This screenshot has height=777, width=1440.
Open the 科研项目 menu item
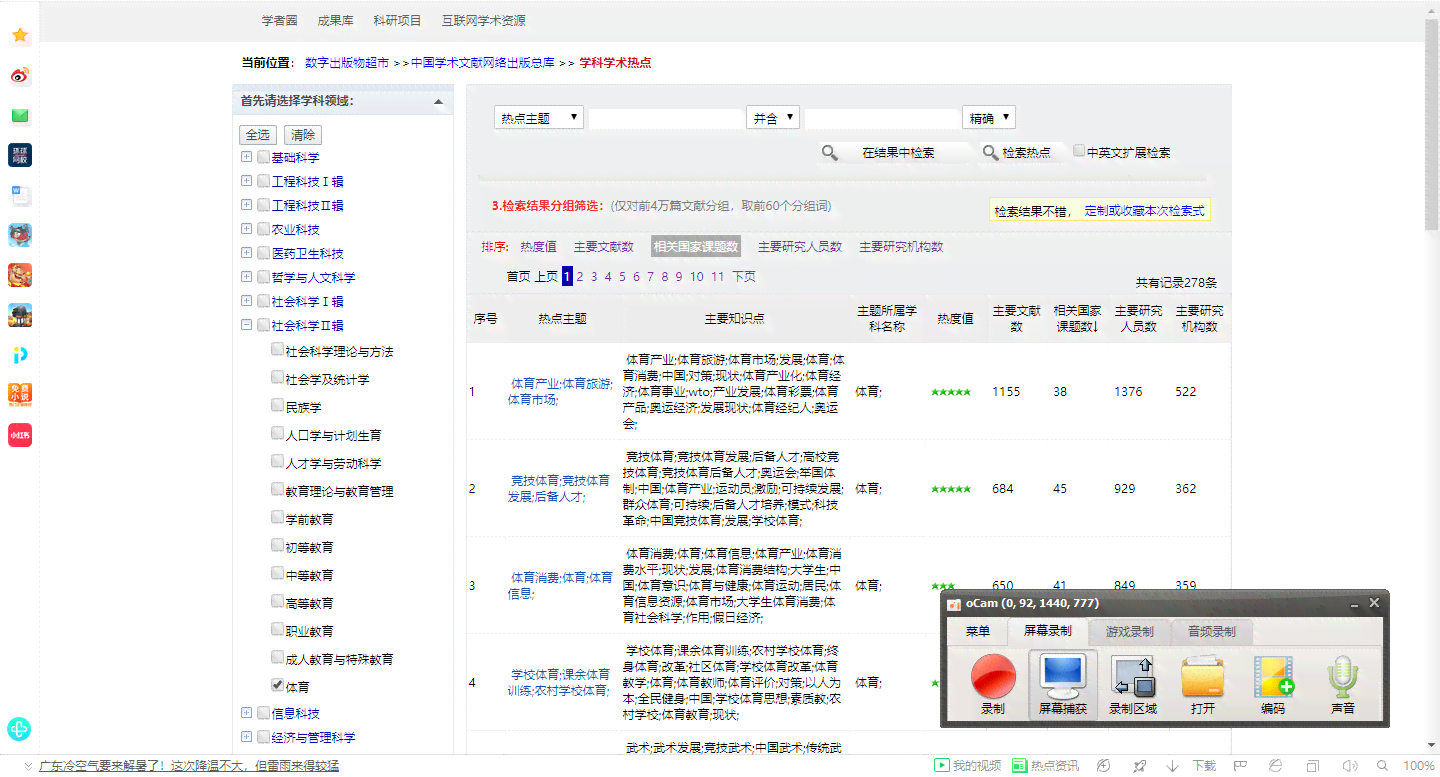(x=397, y=20)
